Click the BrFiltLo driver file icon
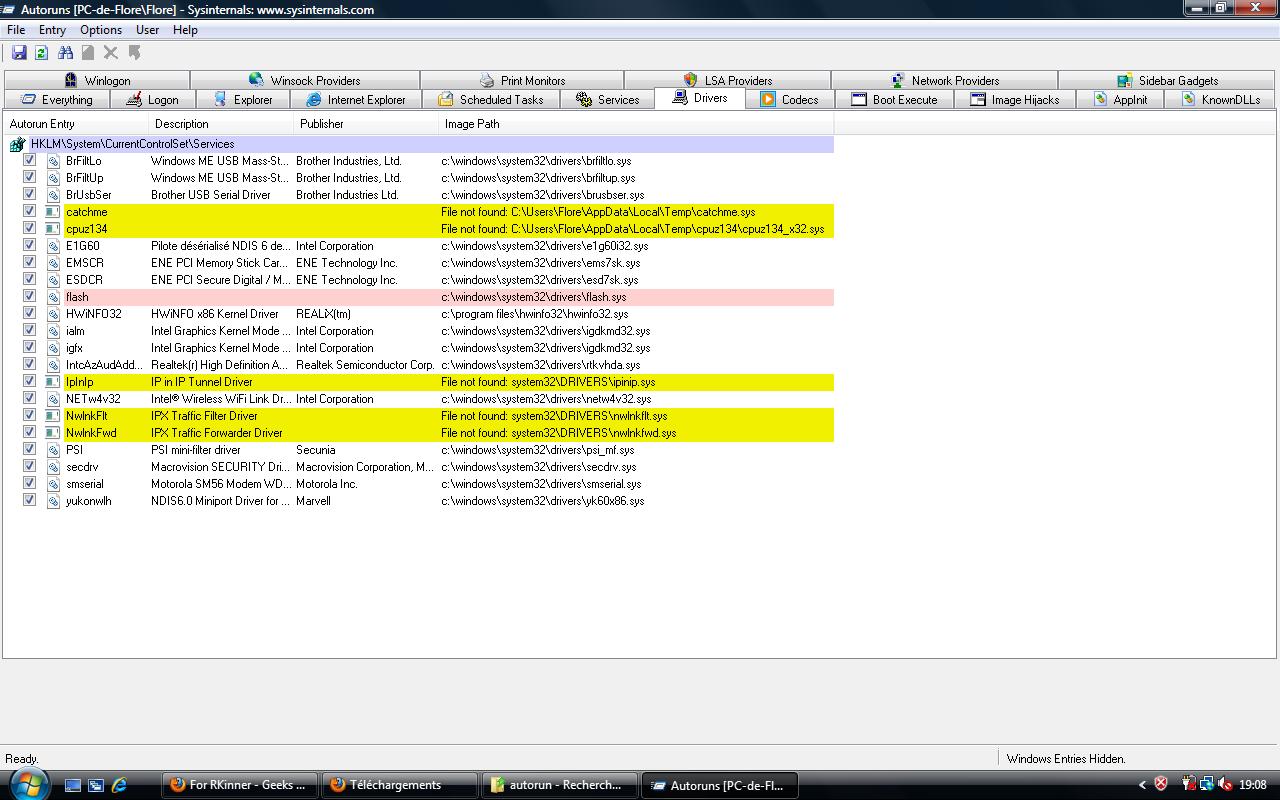Image resolution: width=1280 pixels, height=800 pixels. (54, 161)
